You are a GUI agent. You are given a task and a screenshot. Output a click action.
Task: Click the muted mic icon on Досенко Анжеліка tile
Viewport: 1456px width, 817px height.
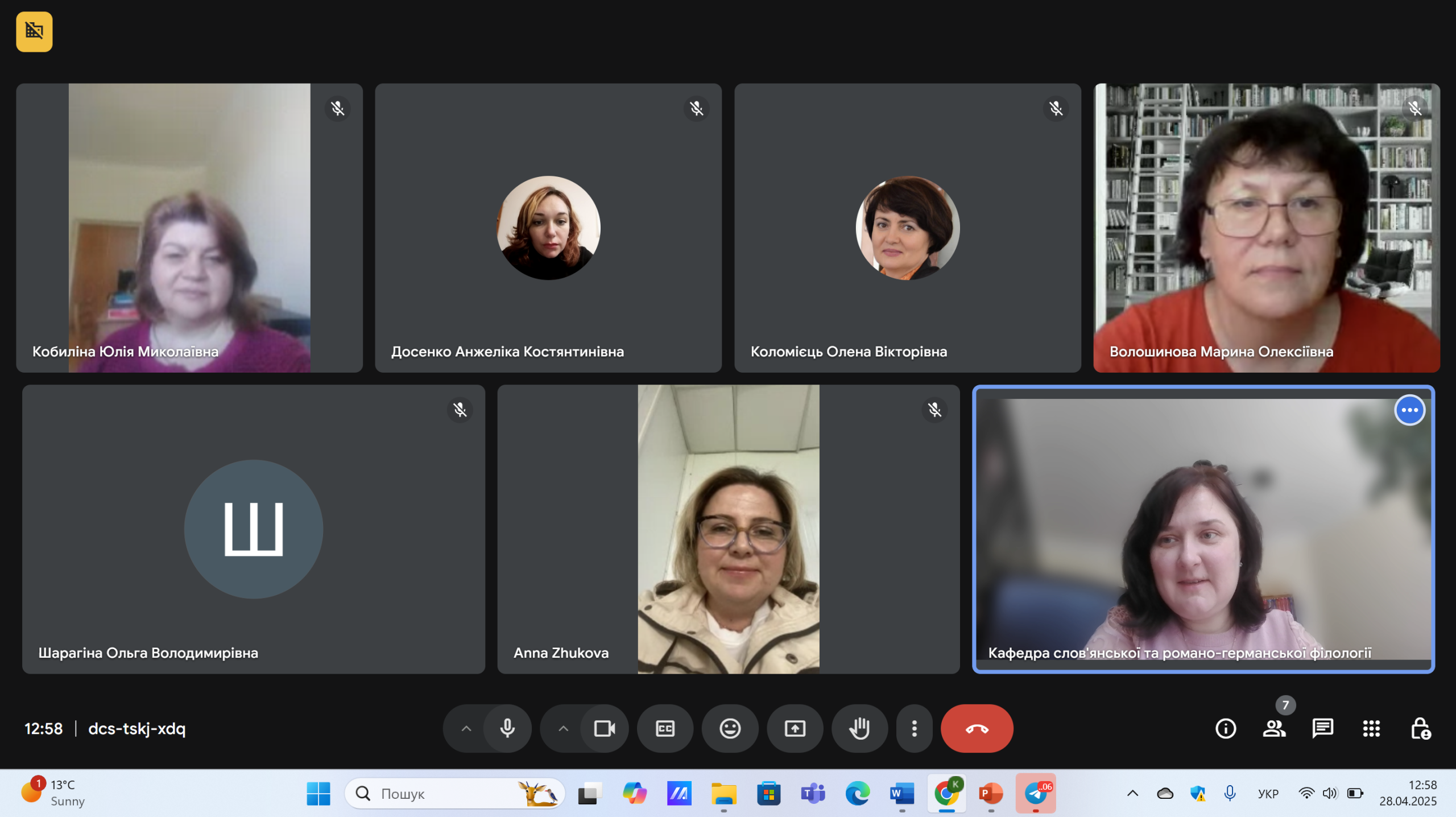click(x=697, y=108)
